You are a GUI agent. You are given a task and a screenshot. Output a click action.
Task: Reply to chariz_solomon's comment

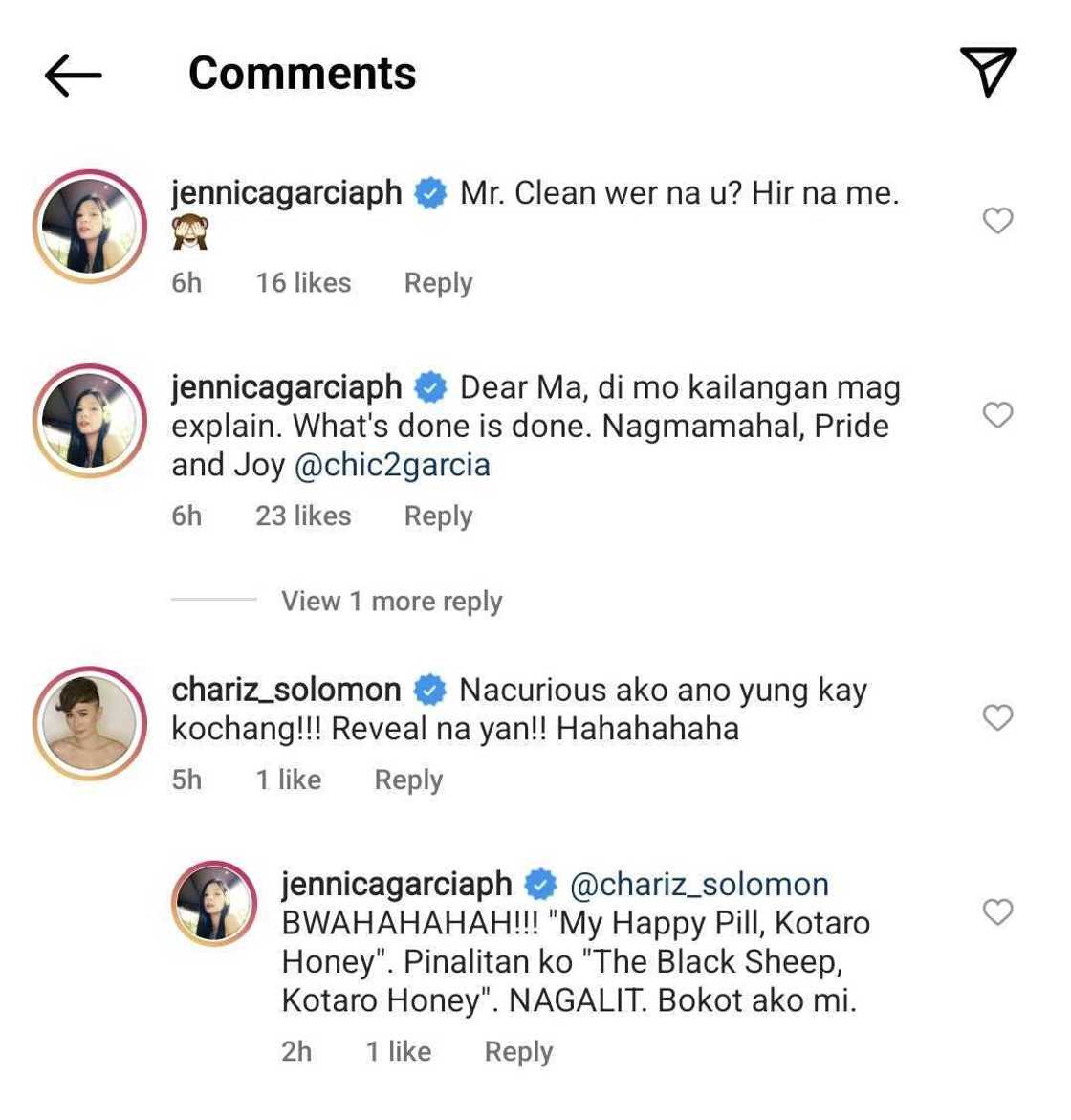pos(408,780)
